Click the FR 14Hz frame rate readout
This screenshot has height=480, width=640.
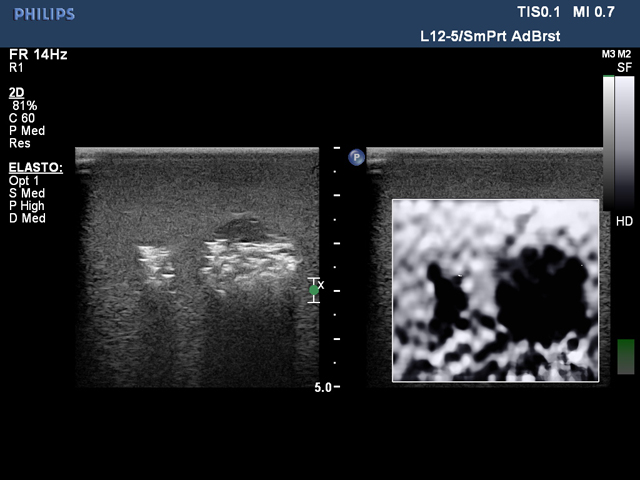38,55
